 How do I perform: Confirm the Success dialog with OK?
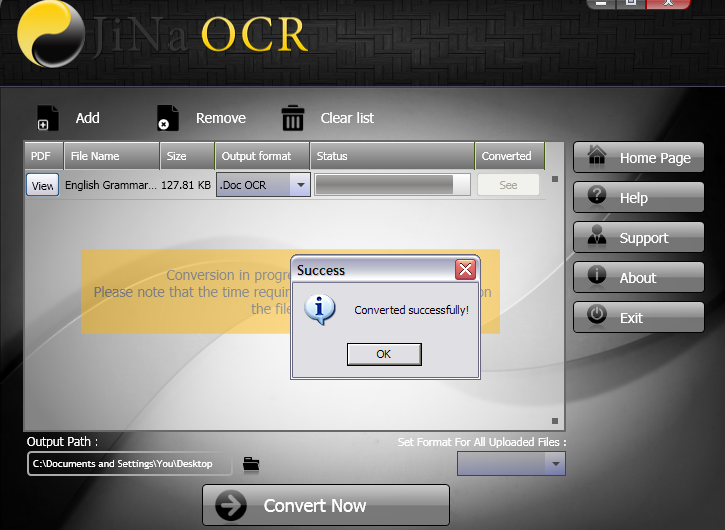coord(384,354)
